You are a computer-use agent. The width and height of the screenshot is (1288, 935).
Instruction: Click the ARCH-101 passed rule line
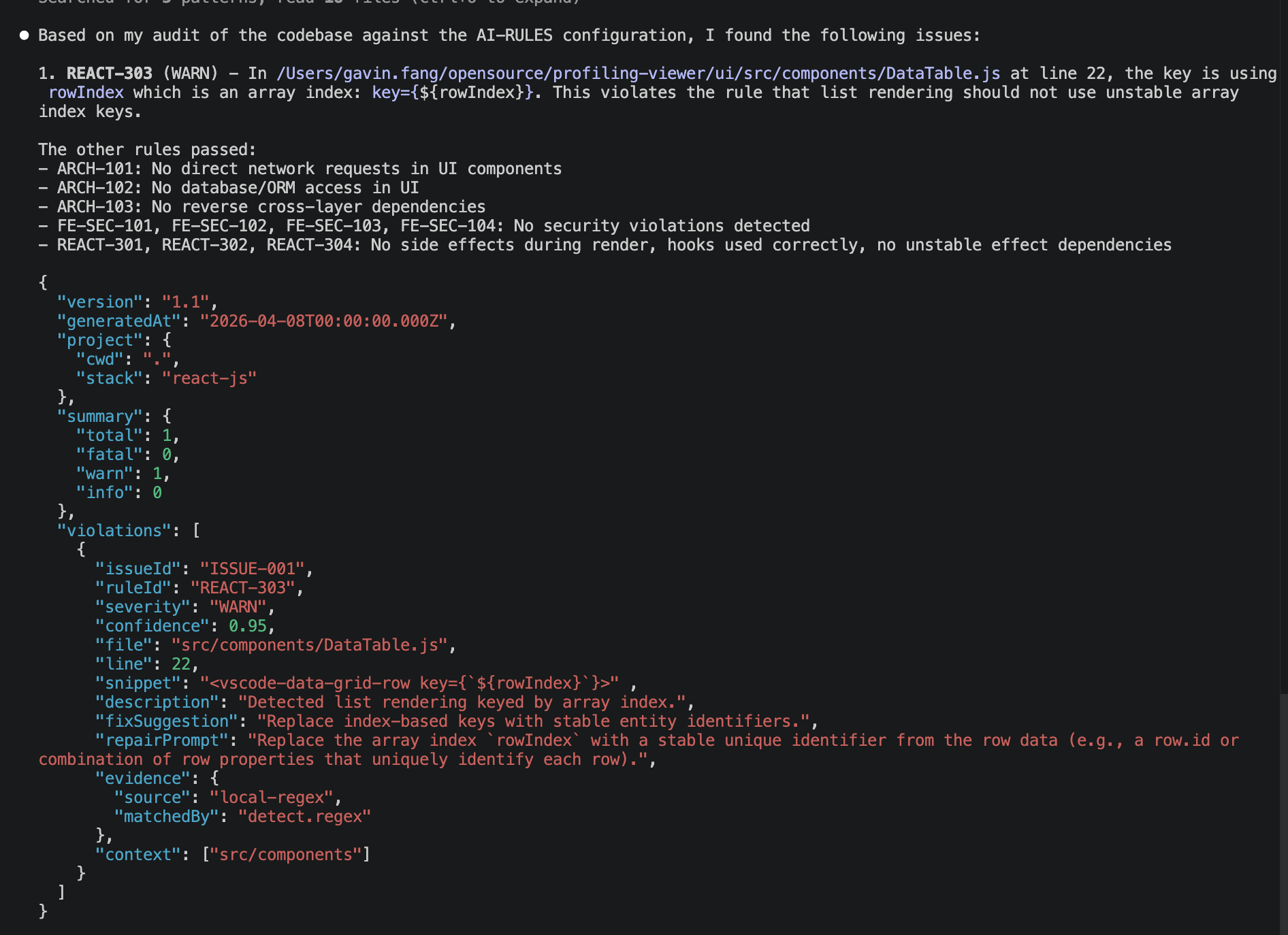(x=309, y=169)
